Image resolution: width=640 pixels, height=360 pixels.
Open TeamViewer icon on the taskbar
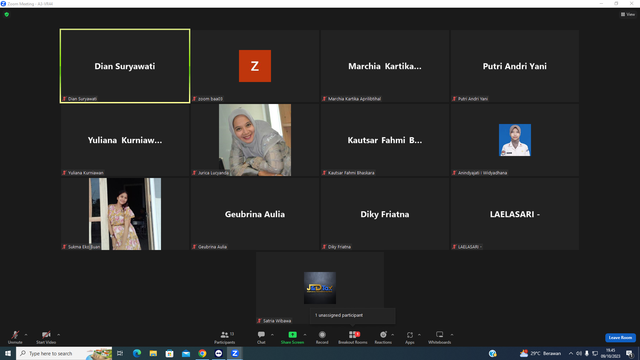coord(218,353)
